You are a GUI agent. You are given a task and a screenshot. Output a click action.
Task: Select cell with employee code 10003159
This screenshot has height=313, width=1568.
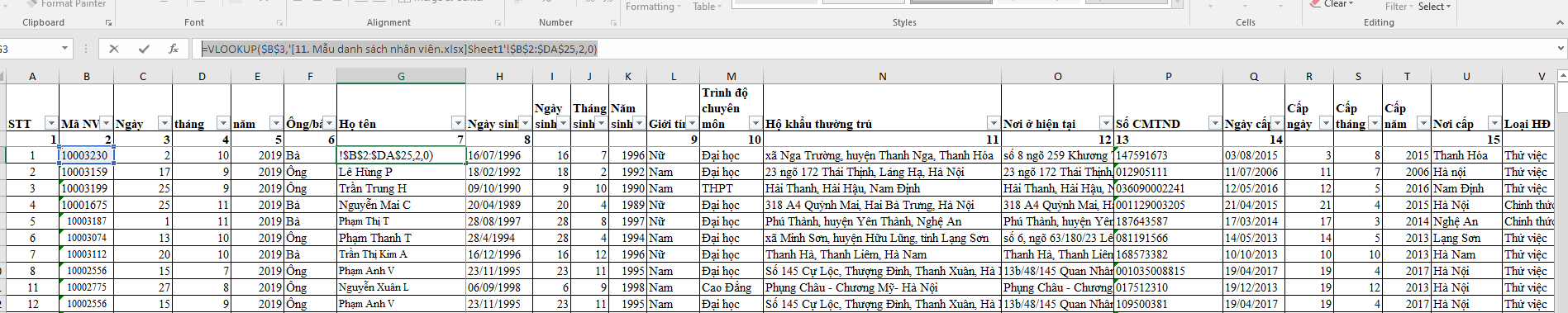click(86, 172)
